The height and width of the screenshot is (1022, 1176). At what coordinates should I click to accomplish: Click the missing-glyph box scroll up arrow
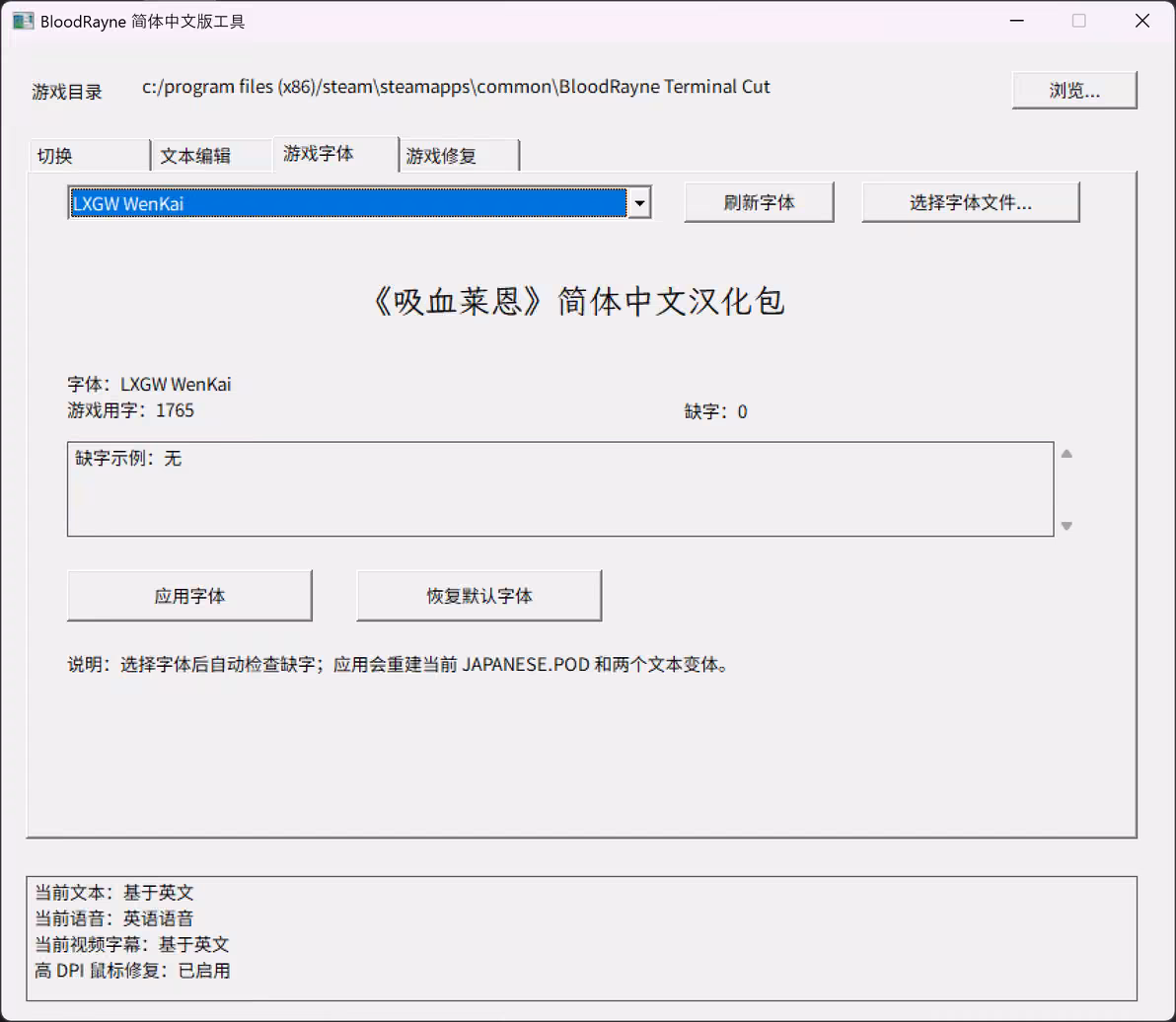(x=1066, y=454)
